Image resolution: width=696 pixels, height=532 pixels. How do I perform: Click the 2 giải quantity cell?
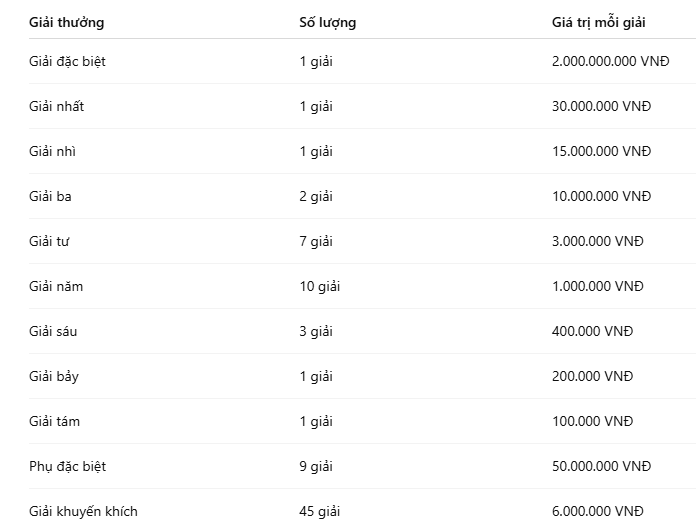(x=316, y=196)
